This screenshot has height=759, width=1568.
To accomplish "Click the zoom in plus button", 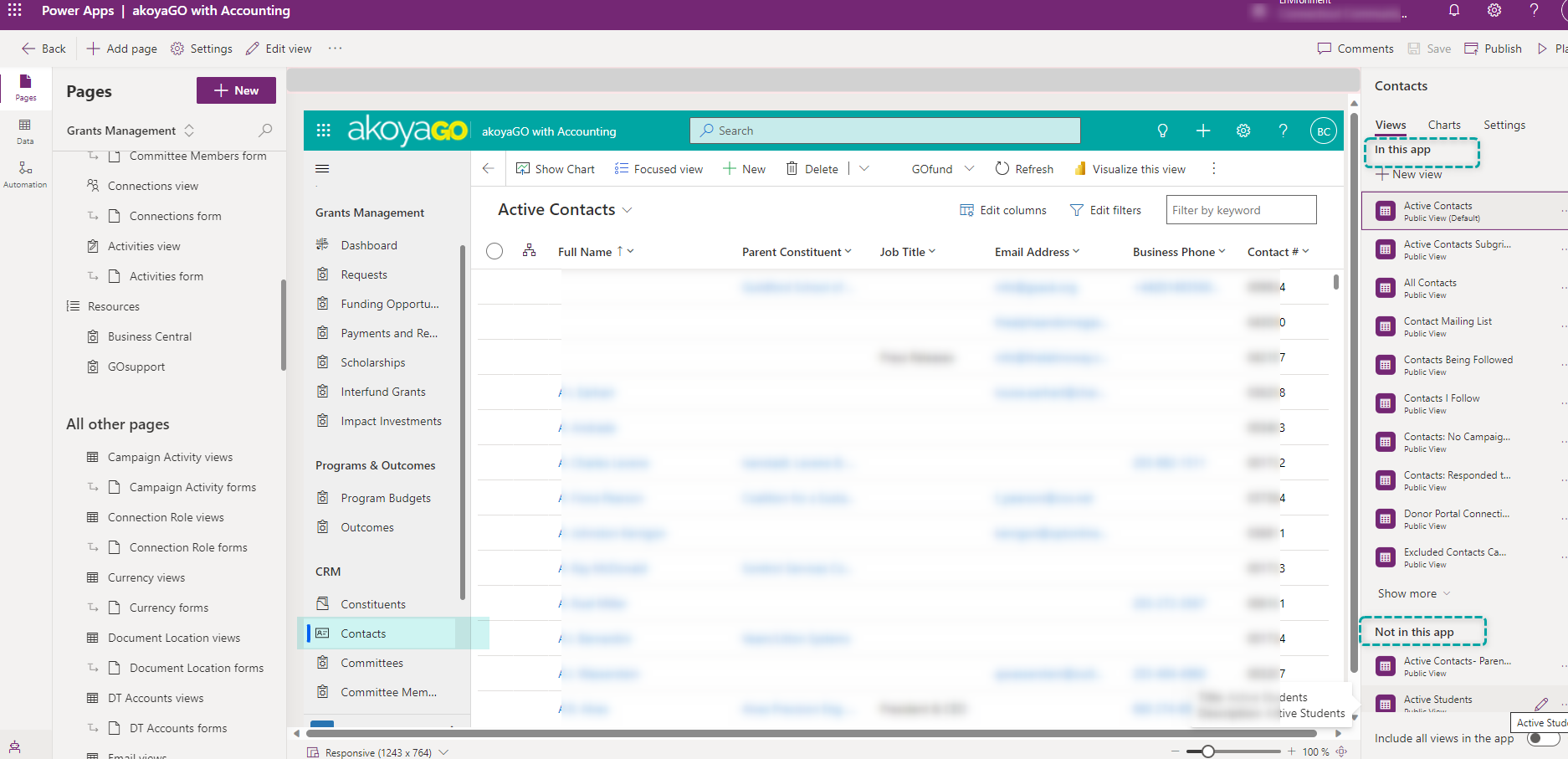I will [x=1291, y=751].
